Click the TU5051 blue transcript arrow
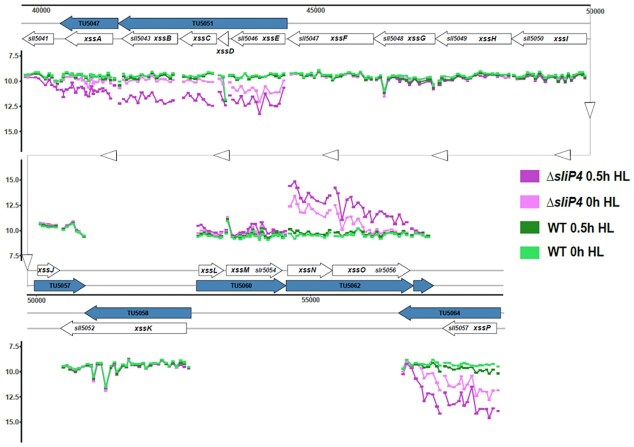The height and width of the screenshot is (447, 634). pyautogui.click(x=203, y=23)
